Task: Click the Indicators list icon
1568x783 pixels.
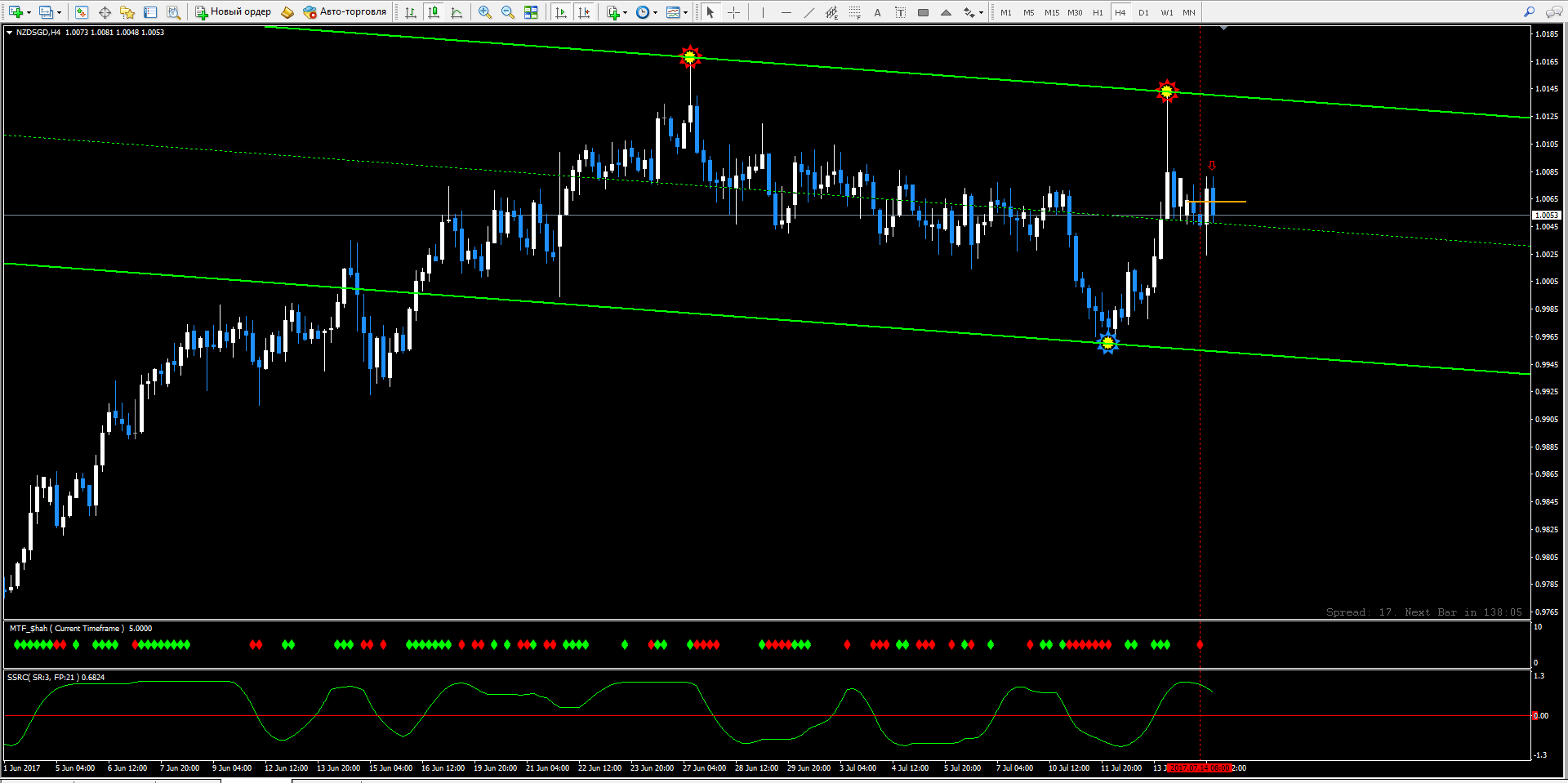Action: coord(613,12)
